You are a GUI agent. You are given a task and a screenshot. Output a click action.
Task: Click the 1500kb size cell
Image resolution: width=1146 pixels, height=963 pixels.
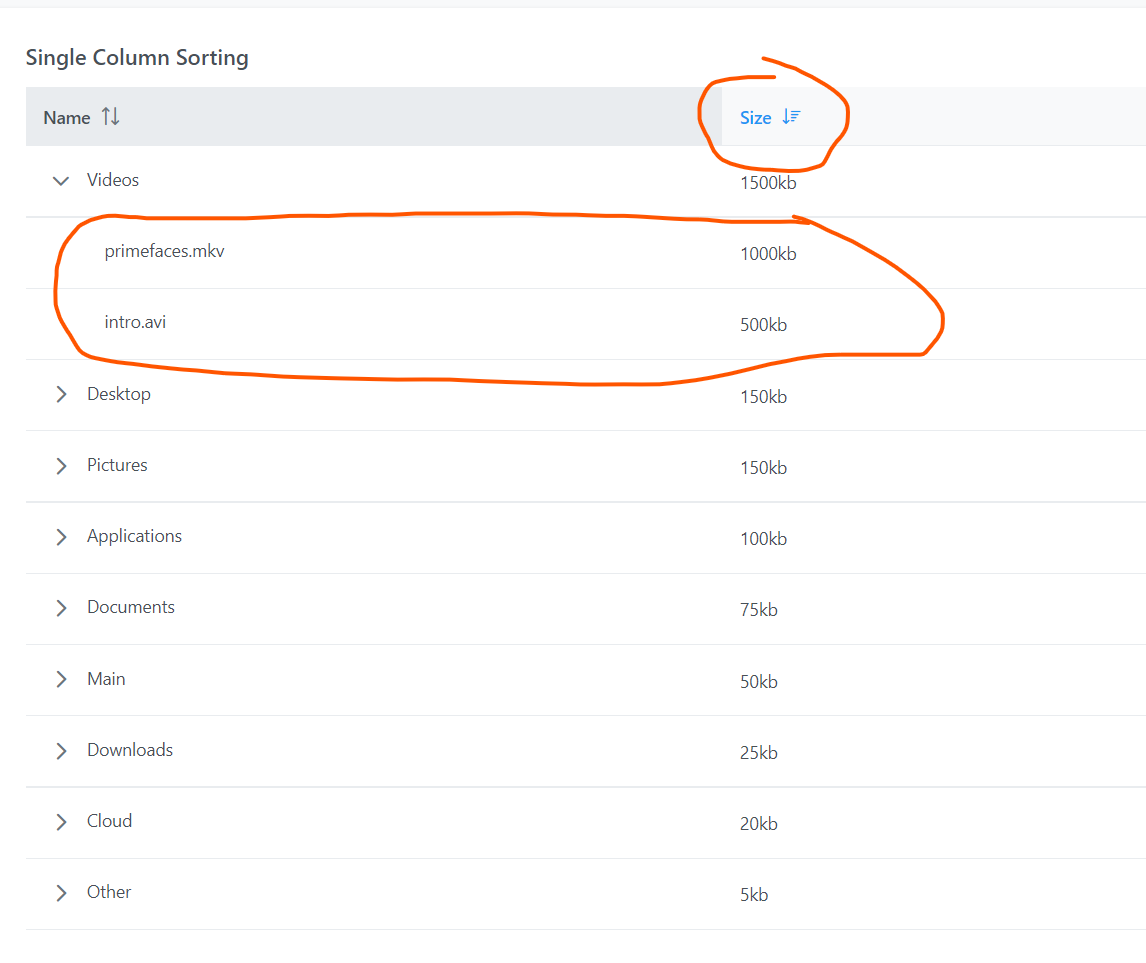point(768,183)
